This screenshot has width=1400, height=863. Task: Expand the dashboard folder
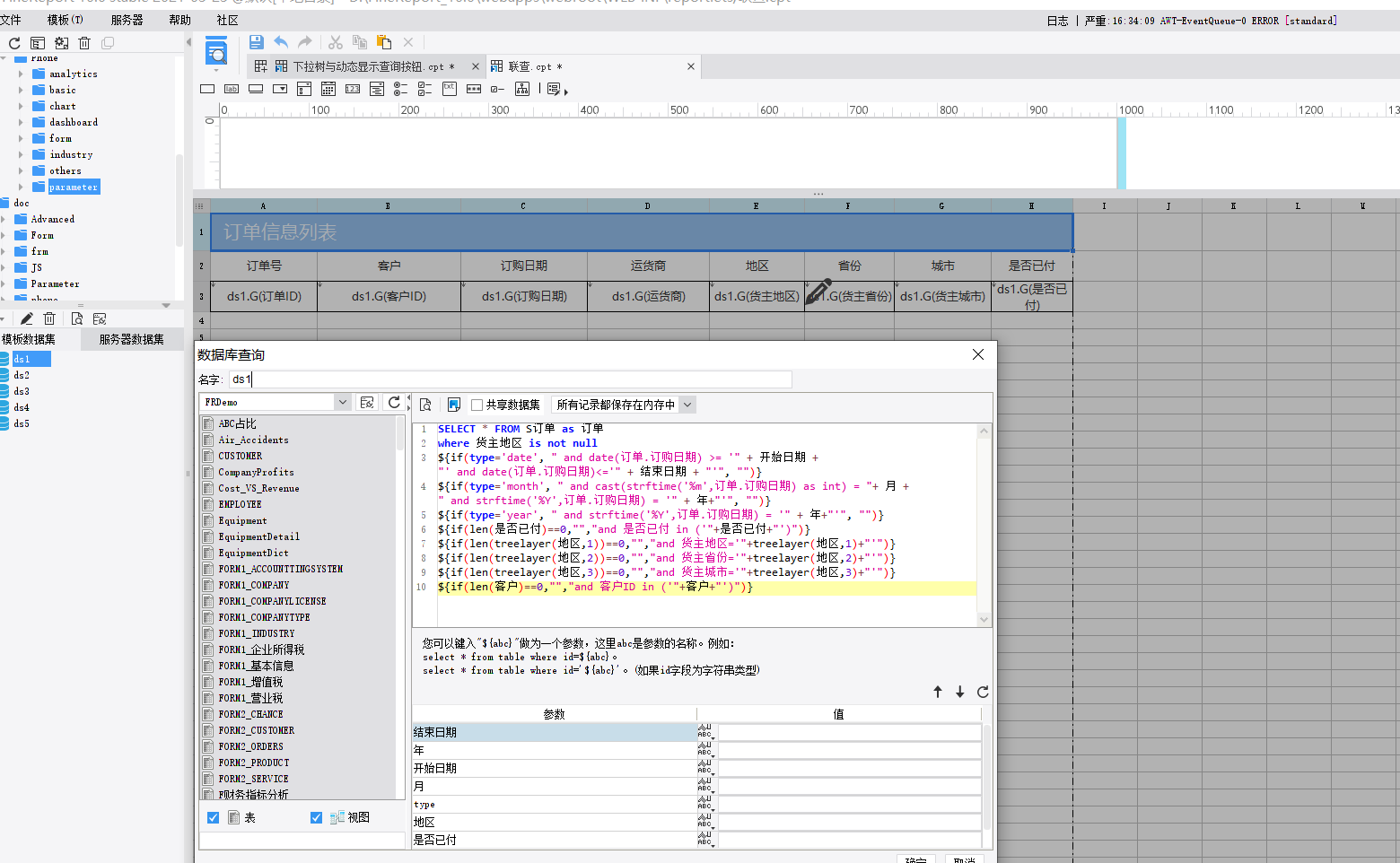[x=21, y=122]
